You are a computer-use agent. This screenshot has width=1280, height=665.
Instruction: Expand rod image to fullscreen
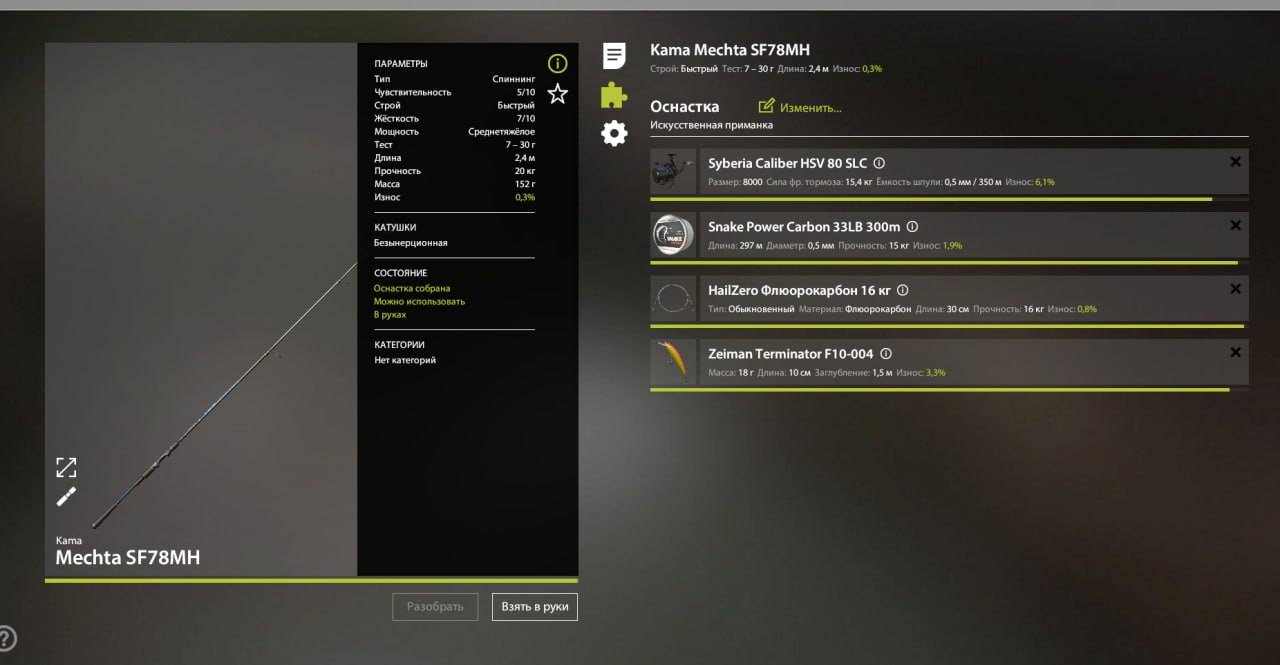coord(66,467)
